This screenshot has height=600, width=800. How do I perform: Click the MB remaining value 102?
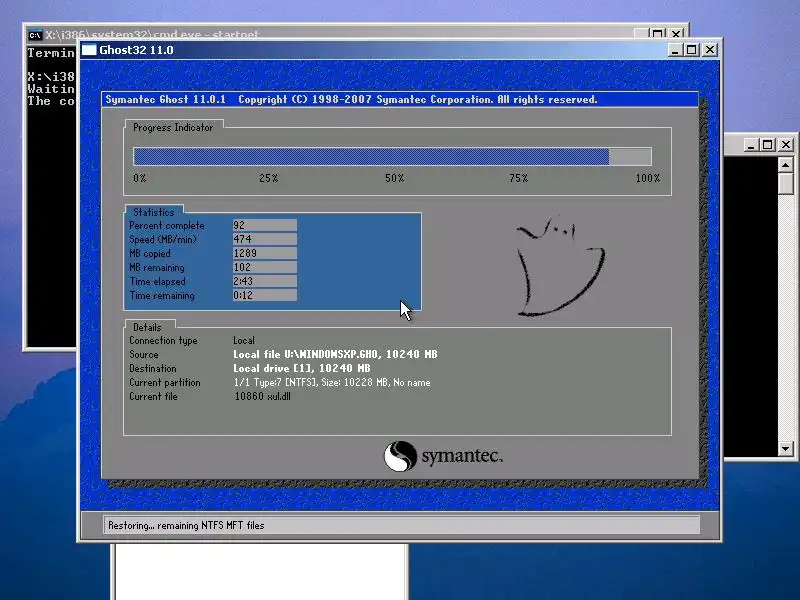(x=265, y=267)
